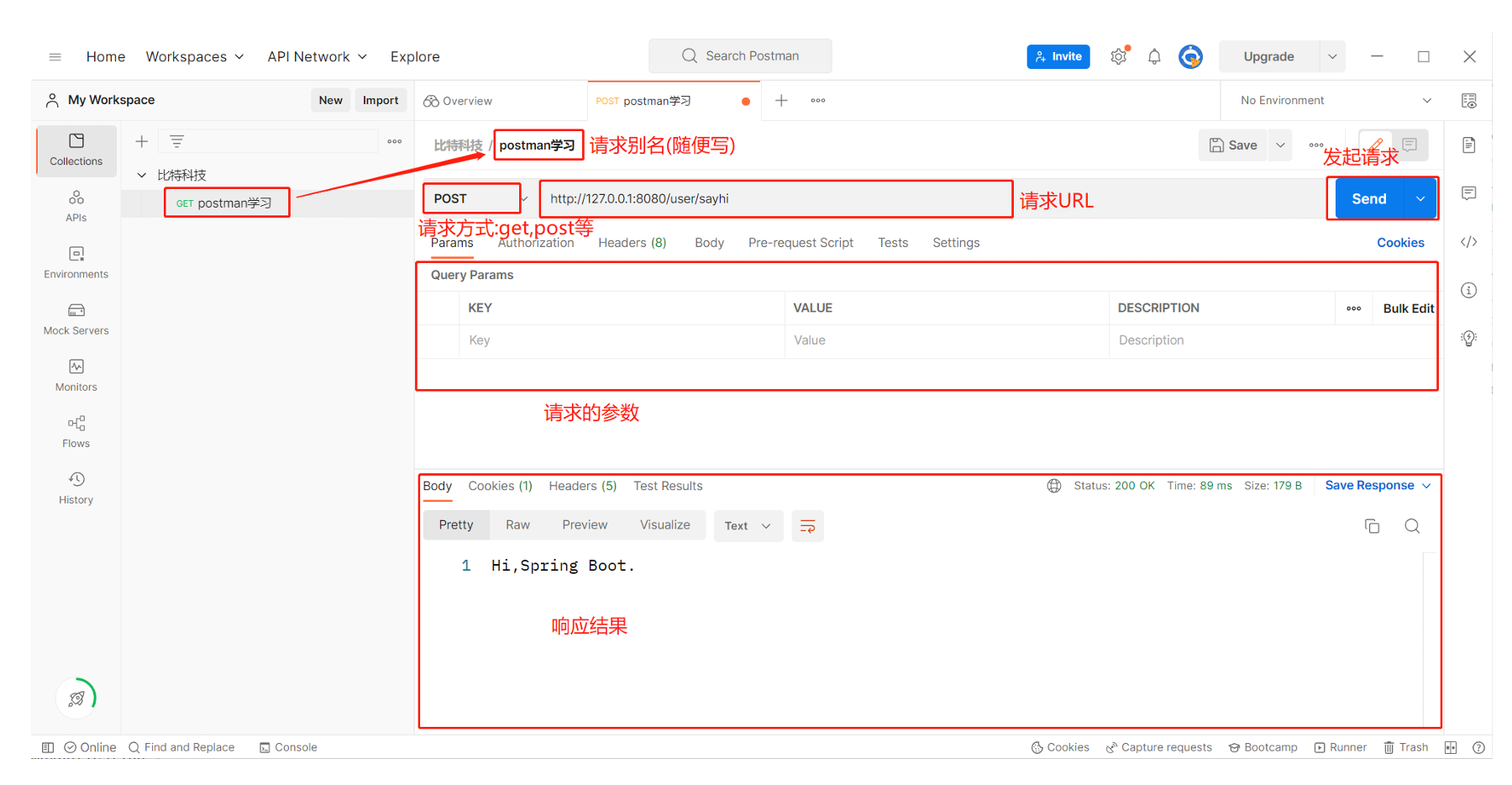Screen dimensions: 1512x785
Task: Switch response view to Raw
Action: pyautogui.click(x=517, y=525)
